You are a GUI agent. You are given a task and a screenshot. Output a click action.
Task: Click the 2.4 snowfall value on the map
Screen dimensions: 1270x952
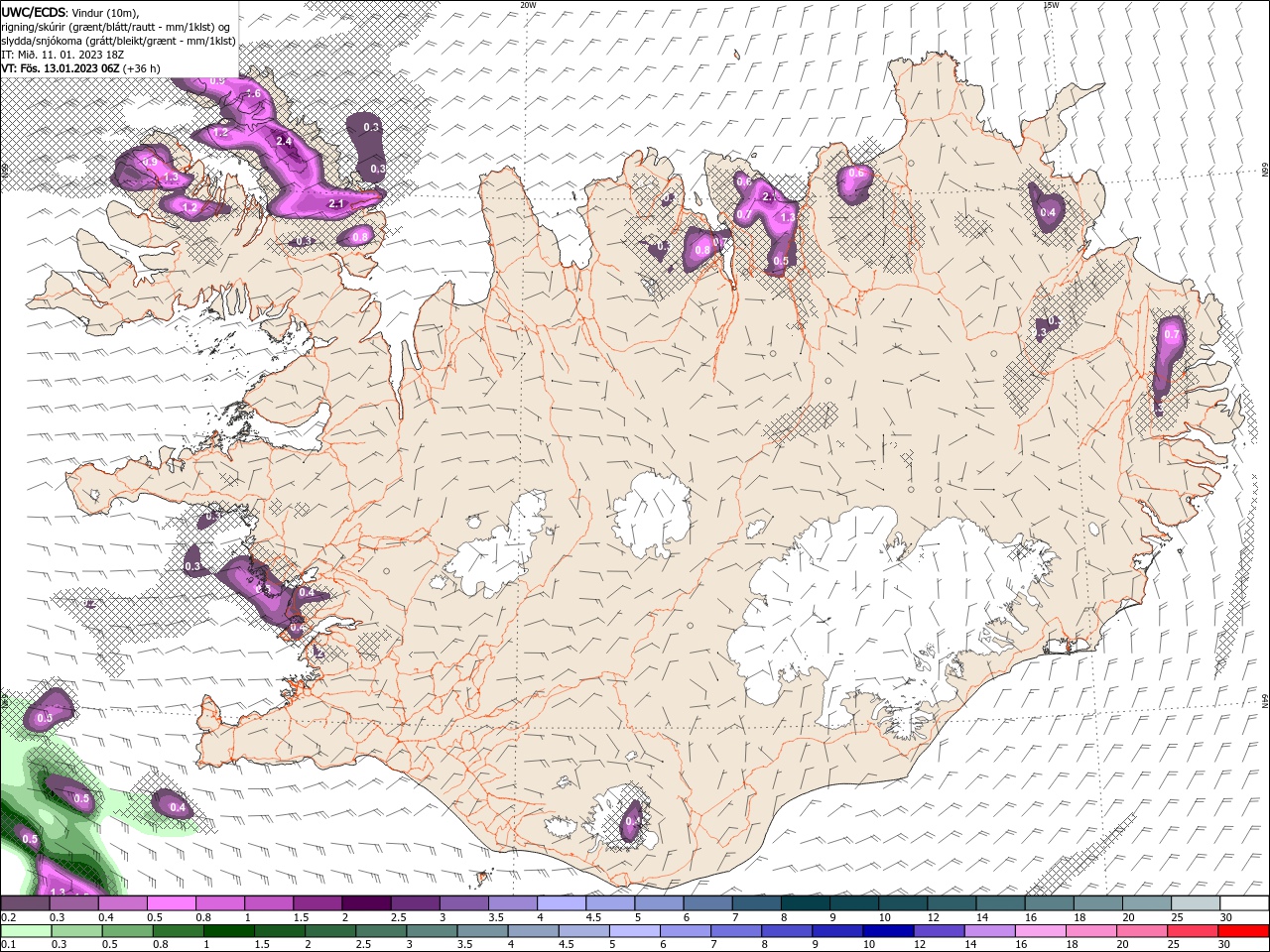[284, 142]
